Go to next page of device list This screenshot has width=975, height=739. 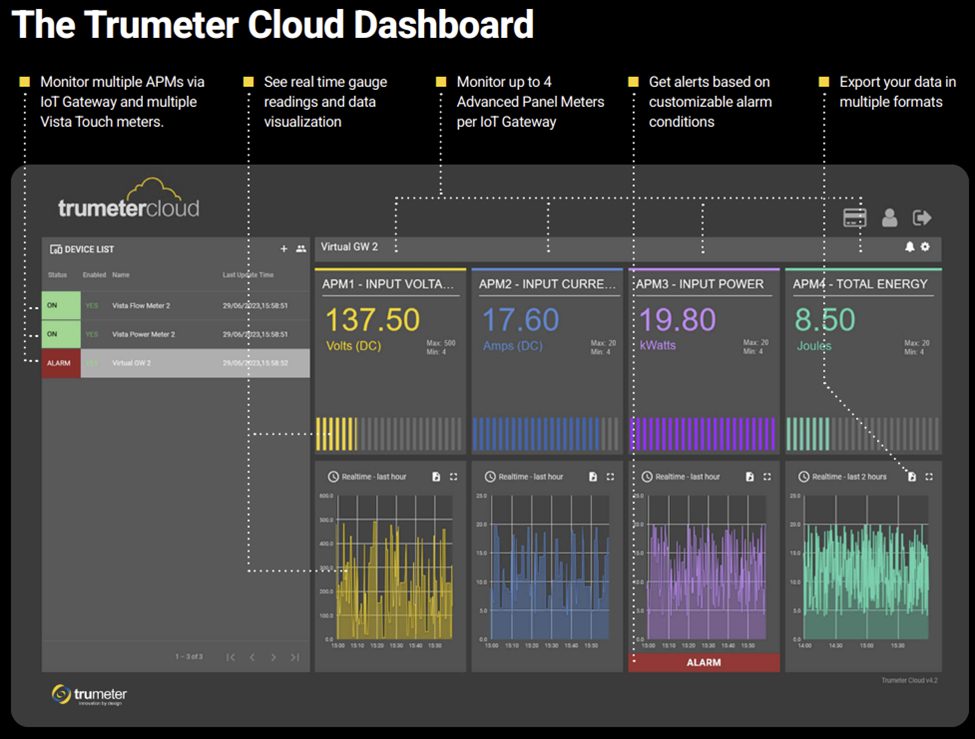(x=273, y=657)
